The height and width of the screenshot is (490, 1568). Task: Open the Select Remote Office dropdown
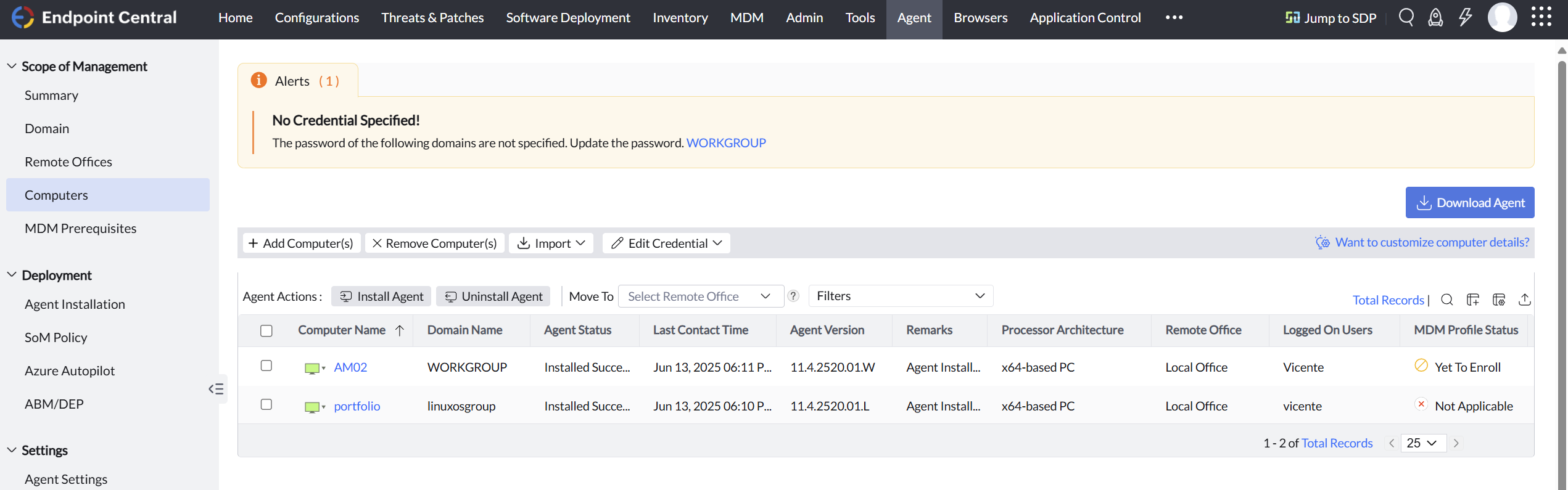pyautogui.click(x=701, y=296)
